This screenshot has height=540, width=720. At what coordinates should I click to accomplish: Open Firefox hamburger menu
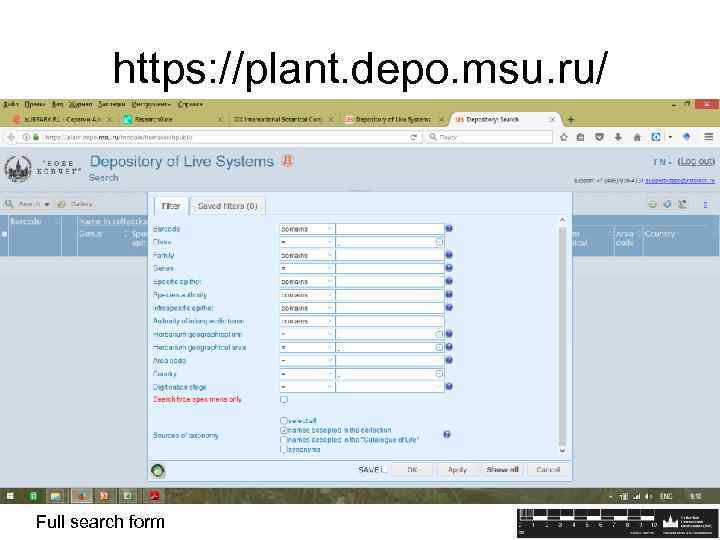709,137
